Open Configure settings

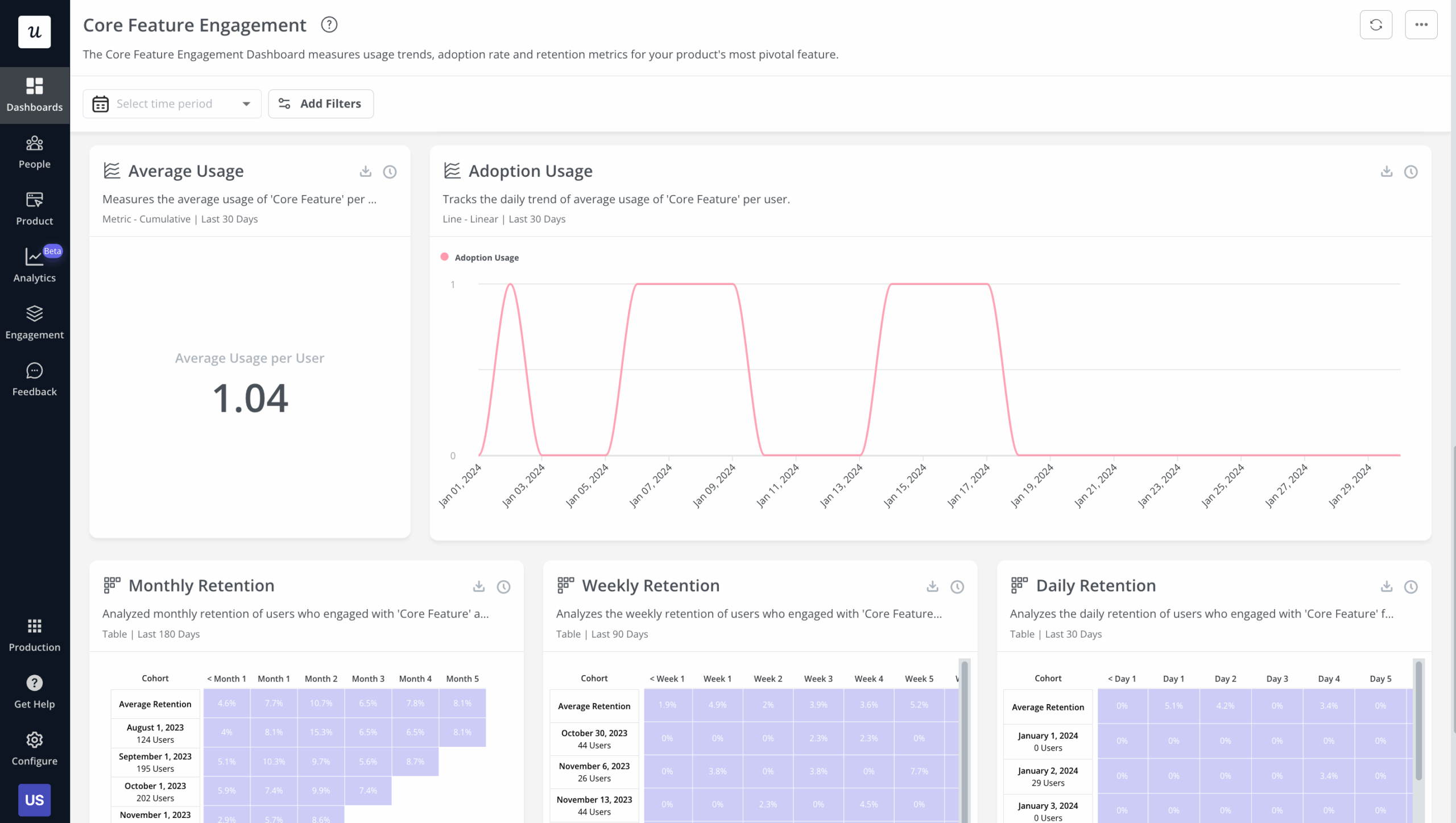pyautogui.click(x=34, y=748)
